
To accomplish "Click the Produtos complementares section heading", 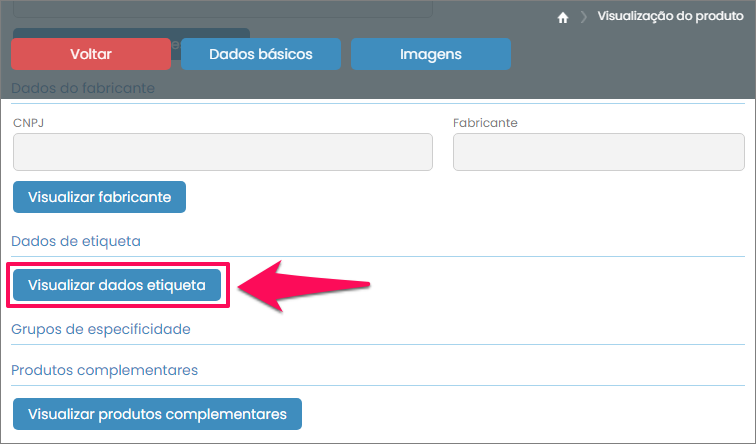I will coord(104,370).
